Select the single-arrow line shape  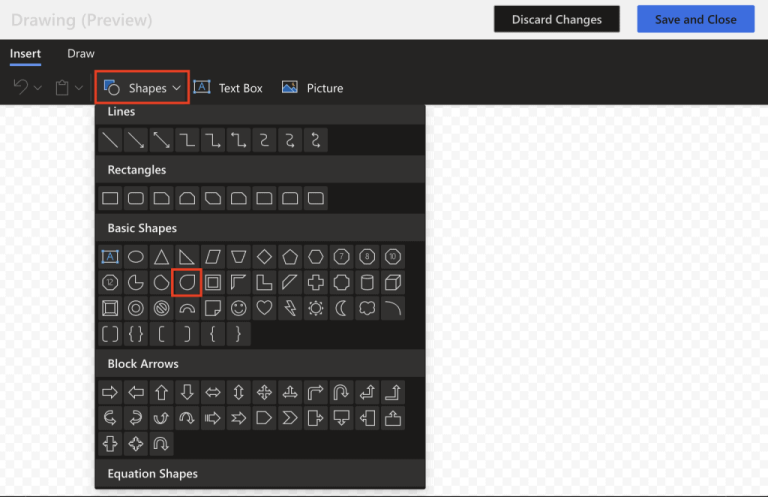point(136,140)
